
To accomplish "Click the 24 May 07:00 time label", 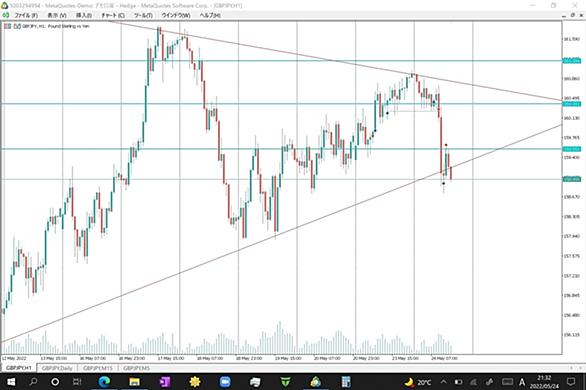I will [444, 358].
